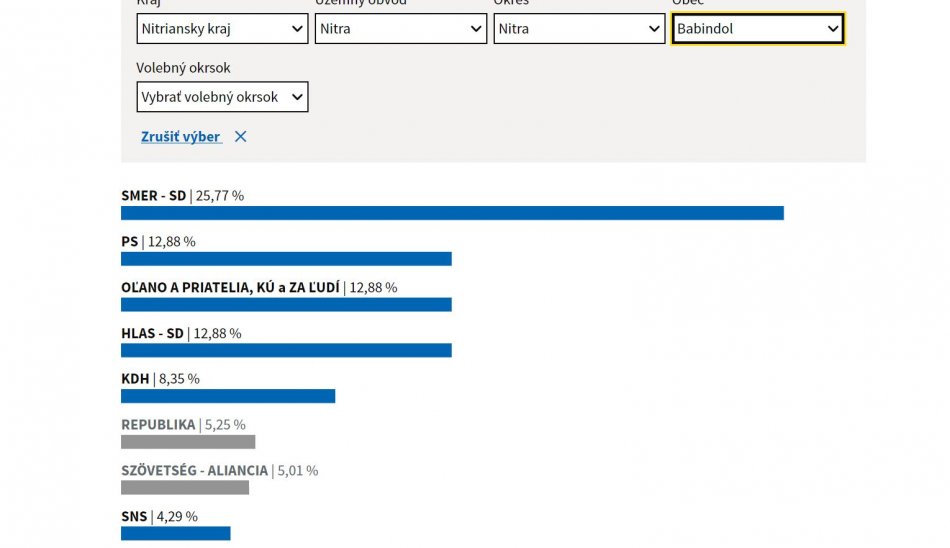Select the KDH blue result bar

pyautogui.click(x=228, y=396)
